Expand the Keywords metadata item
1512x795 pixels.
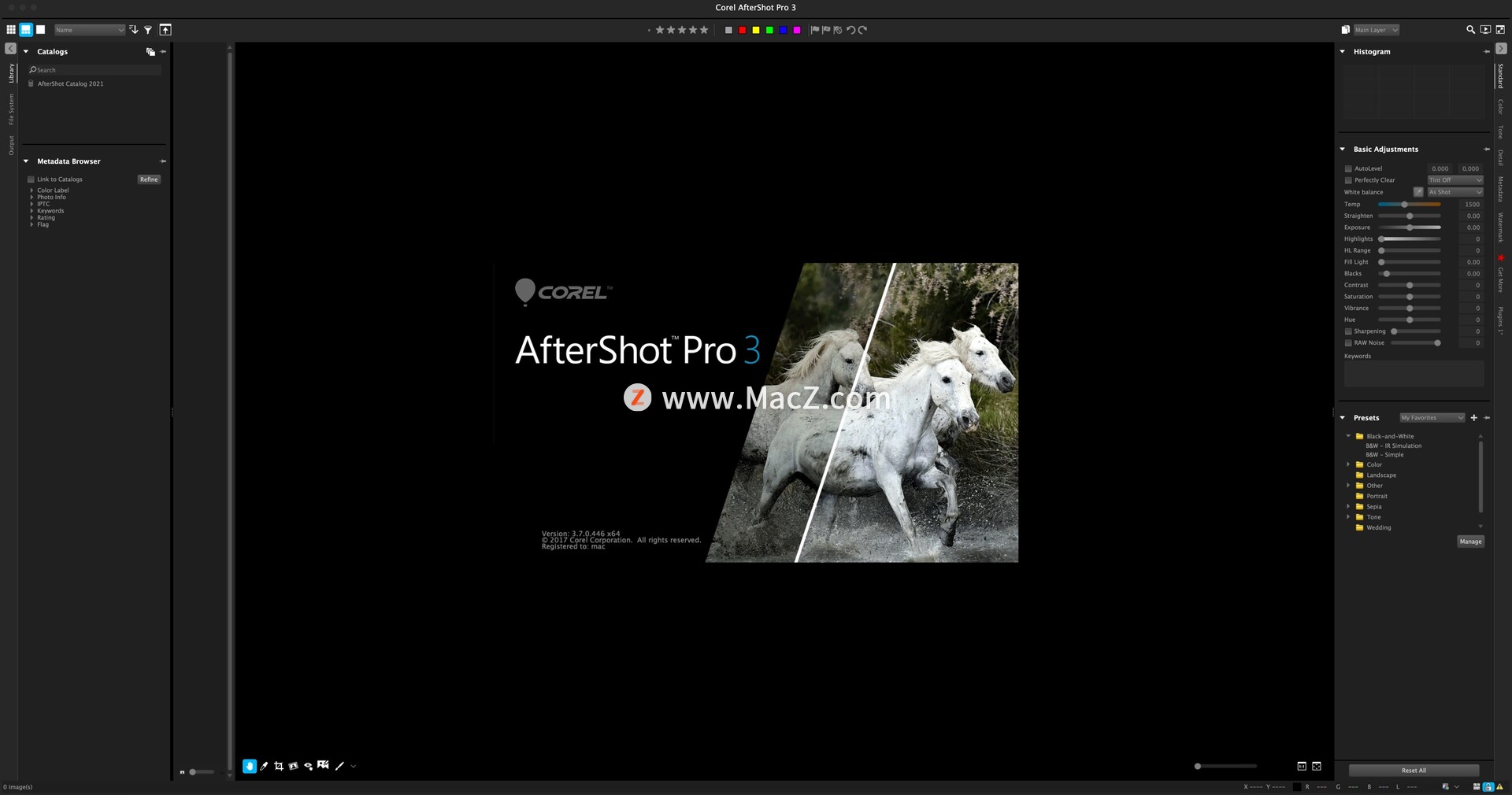click(x=31, y=211)
